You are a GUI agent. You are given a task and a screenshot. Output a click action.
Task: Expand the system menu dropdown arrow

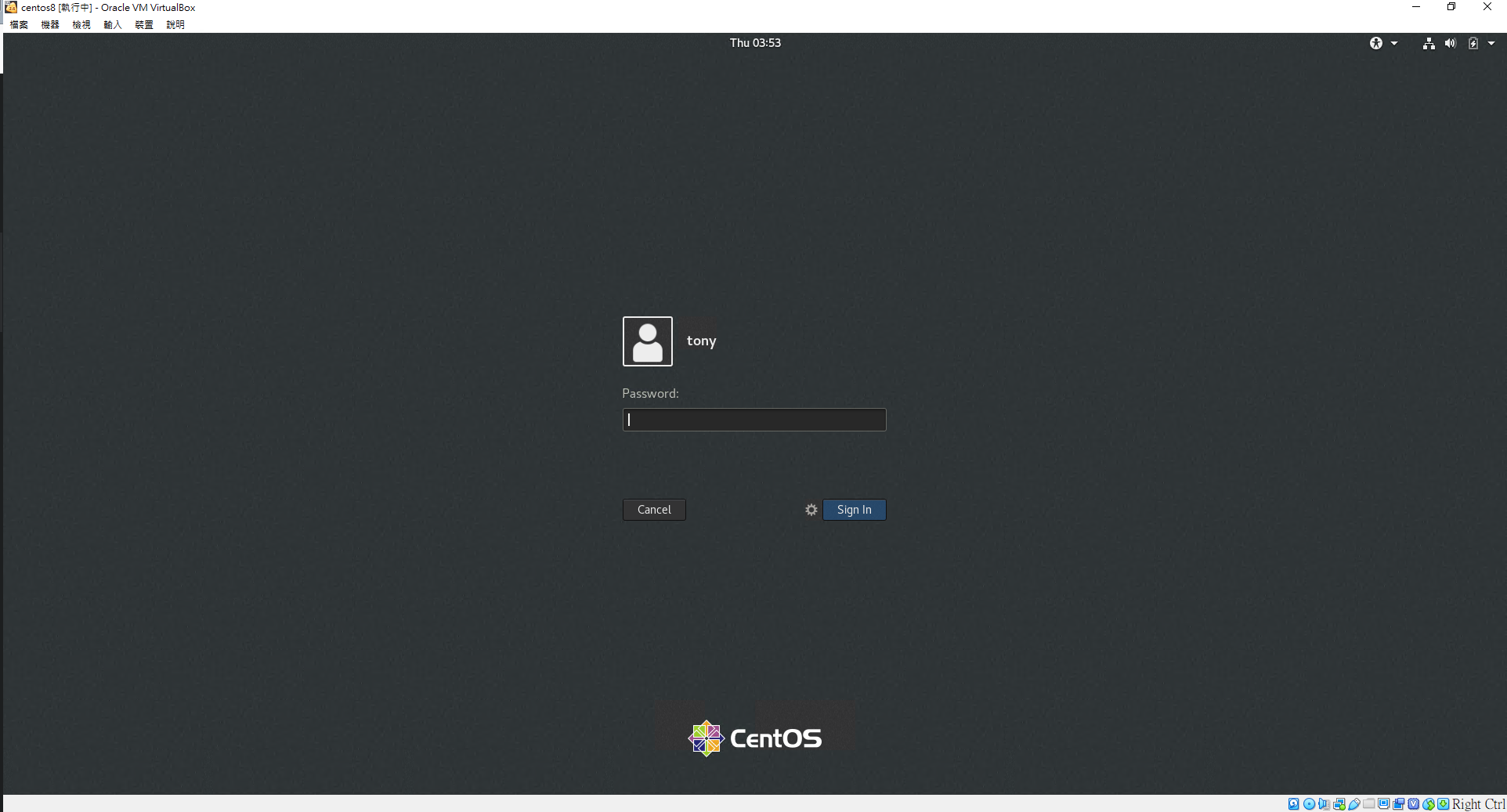(x=1491, y=43)
